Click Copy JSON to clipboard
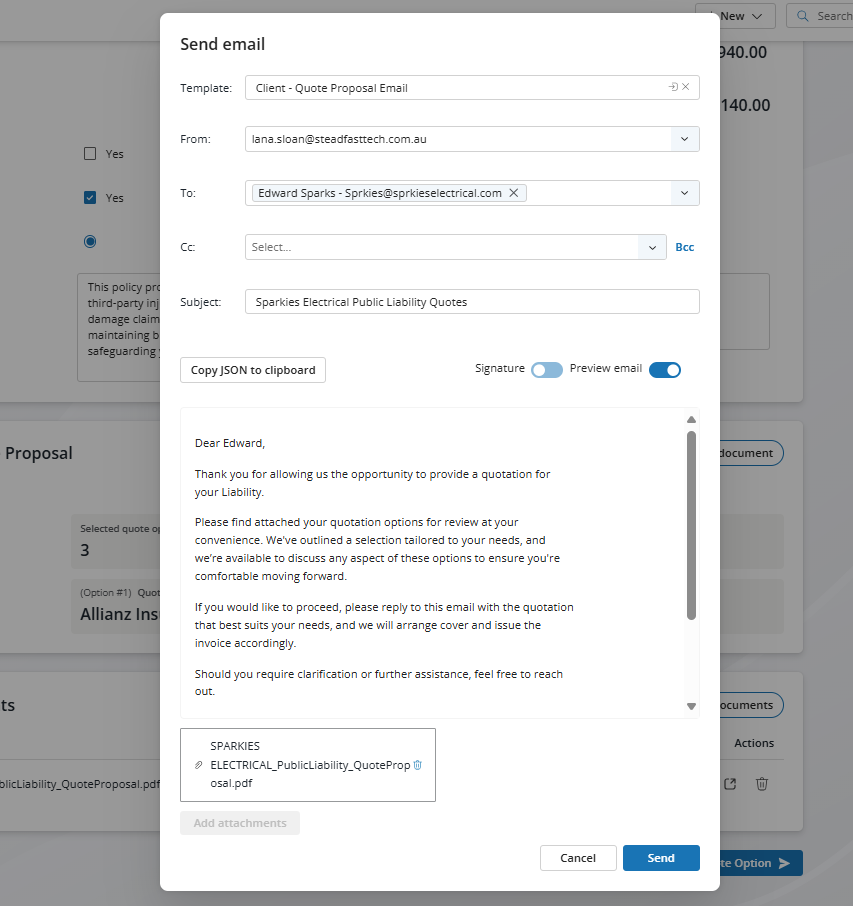This screenshot has width=853, height=906. pyautogui.click(x=253, y=370)
